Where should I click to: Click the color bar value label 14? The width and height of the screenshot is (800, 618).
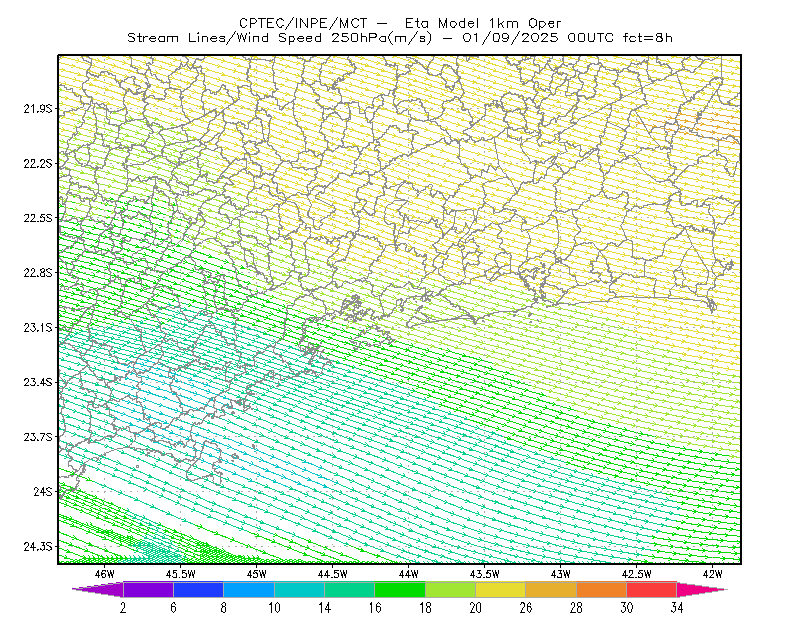pos(324,608)
